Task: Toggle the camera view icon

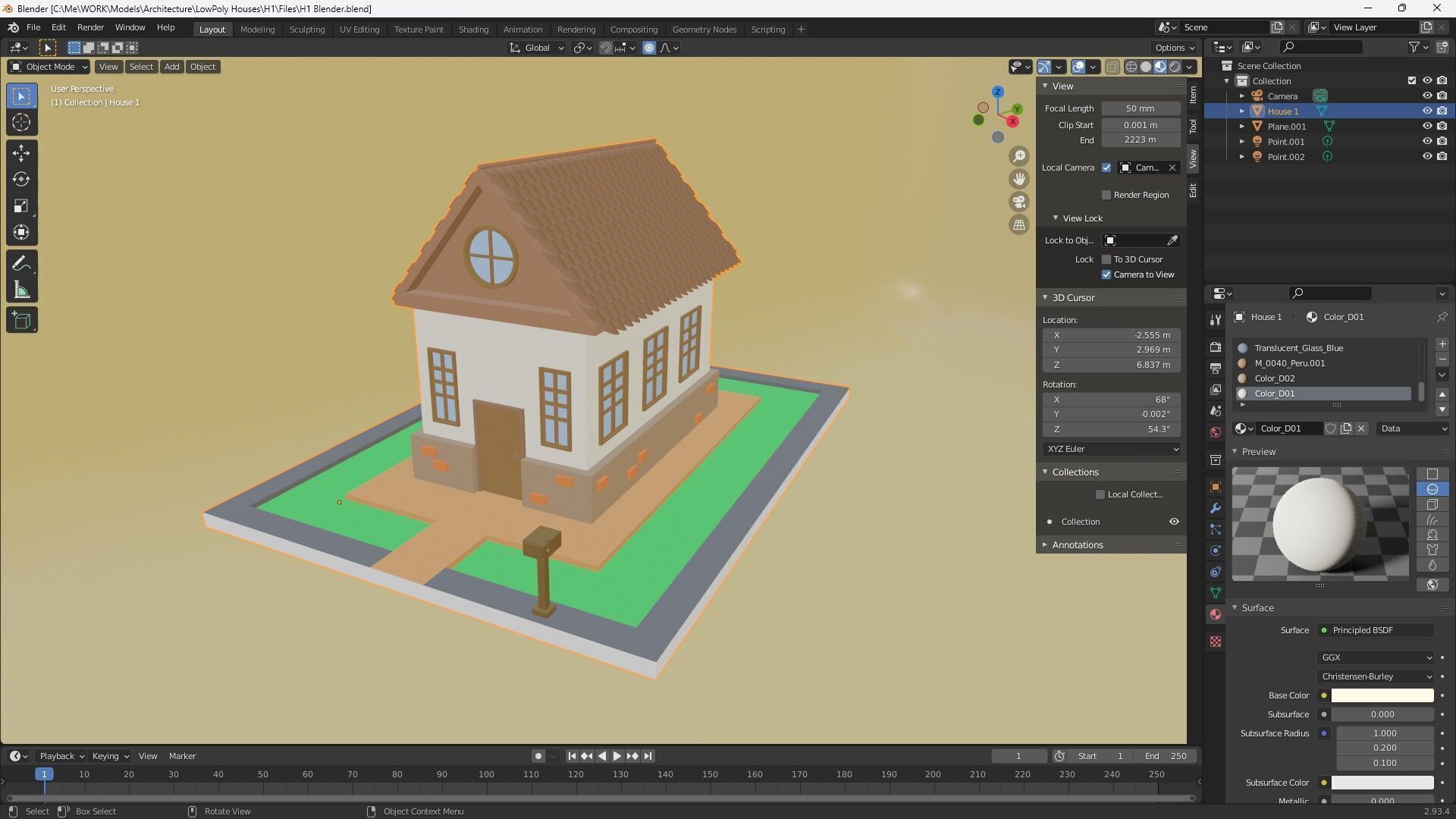Action: coord(1019,202)
